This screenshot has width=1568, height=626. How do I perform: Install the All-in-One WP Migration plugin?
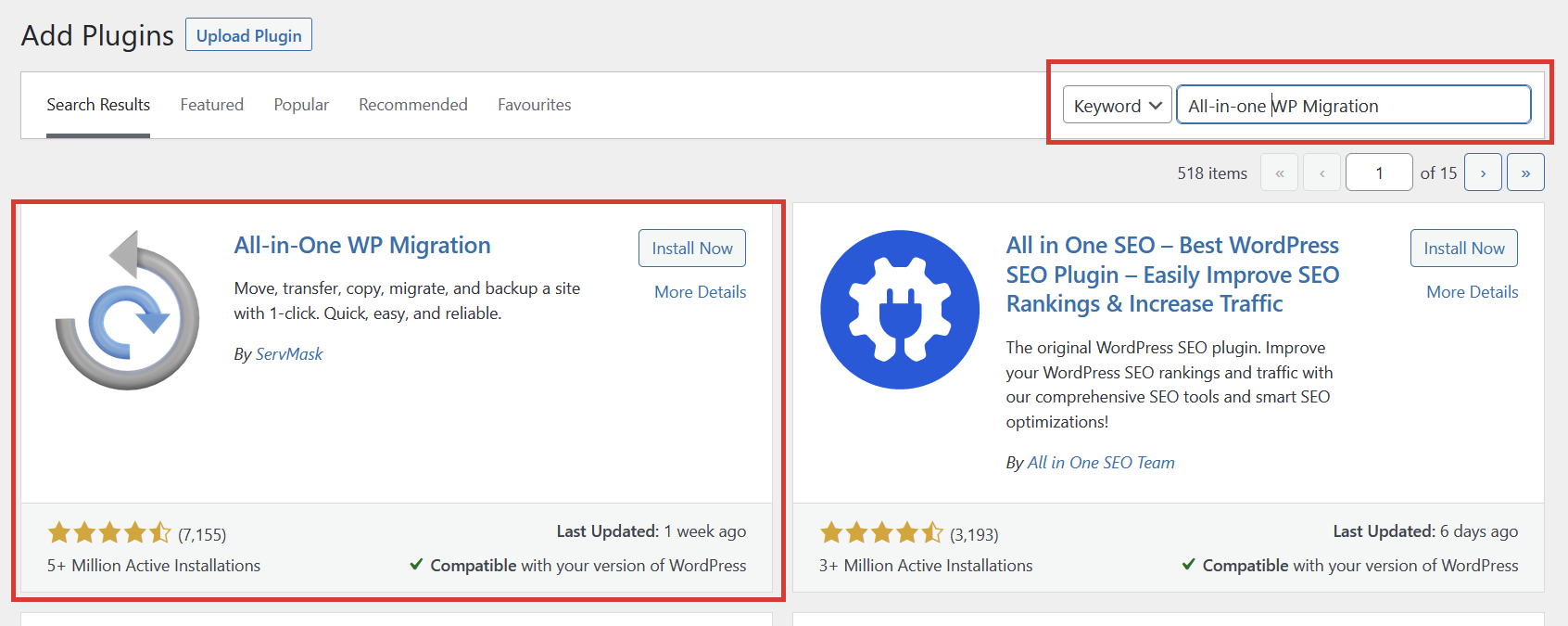pyautogui.click(x=692, y=249)
